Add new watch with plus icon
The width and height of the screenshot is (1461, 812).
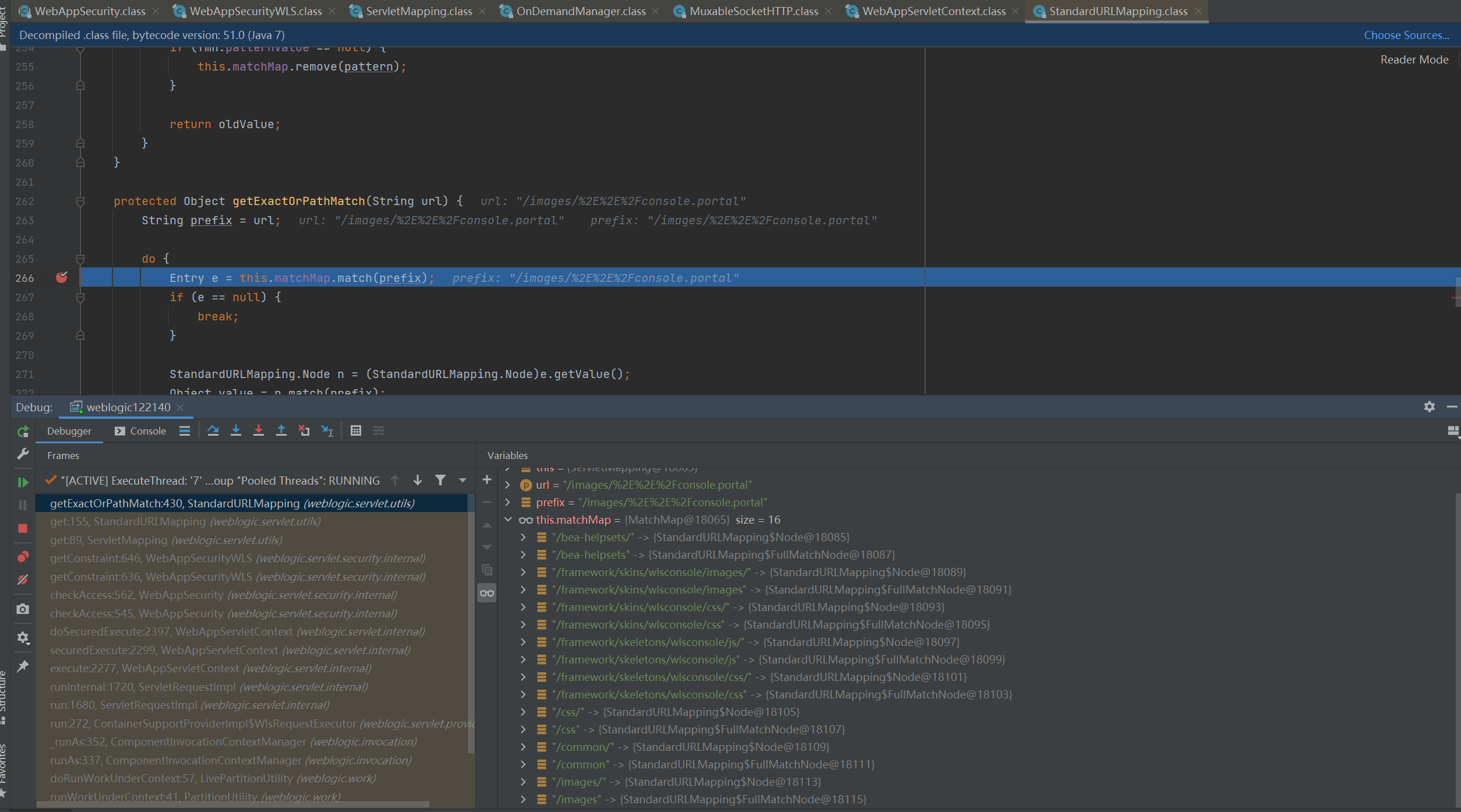click(487, 479)
